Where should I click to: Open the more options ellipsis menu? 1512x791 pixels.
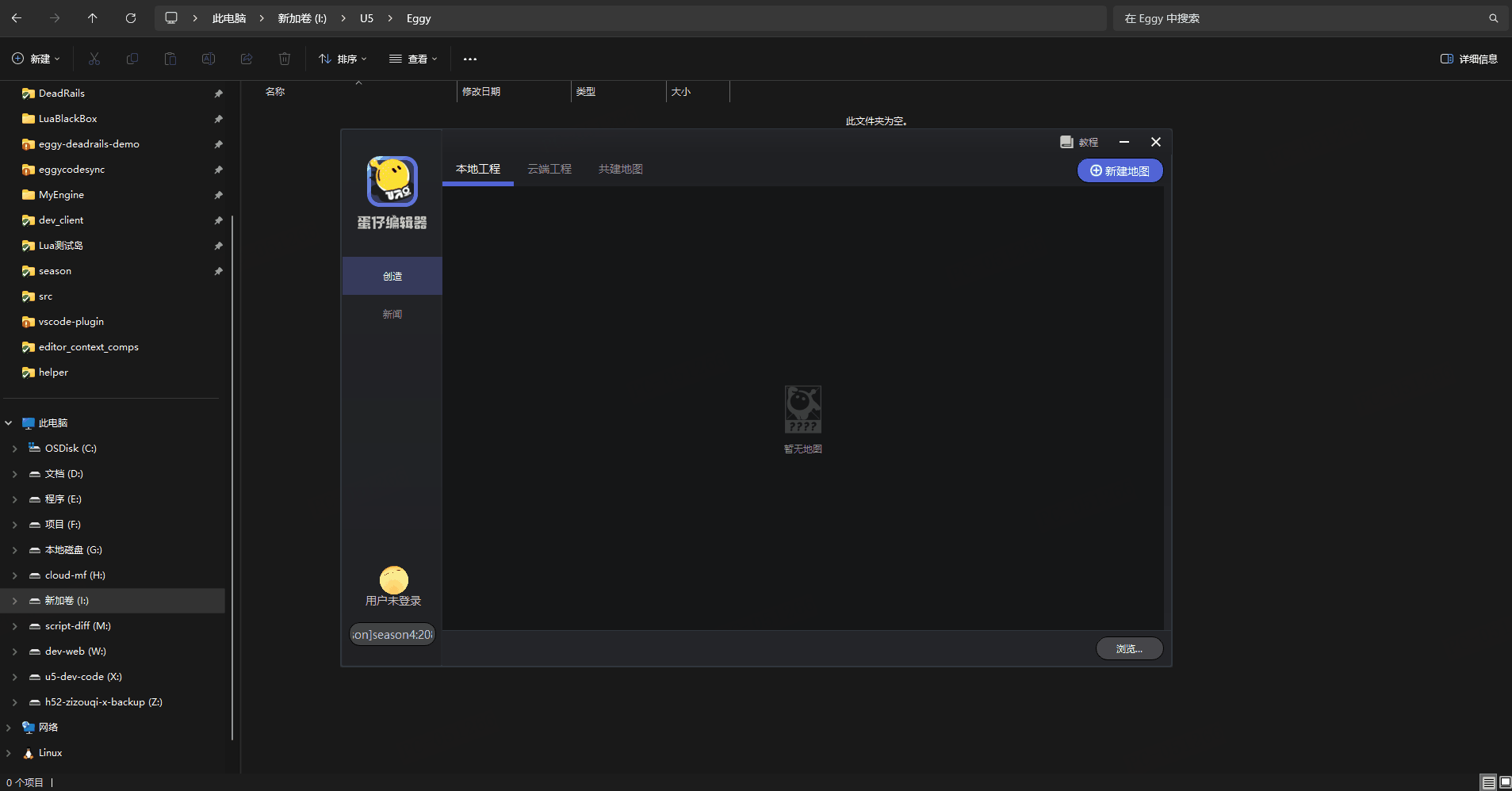pyautogui.click(x=470, y=59)
